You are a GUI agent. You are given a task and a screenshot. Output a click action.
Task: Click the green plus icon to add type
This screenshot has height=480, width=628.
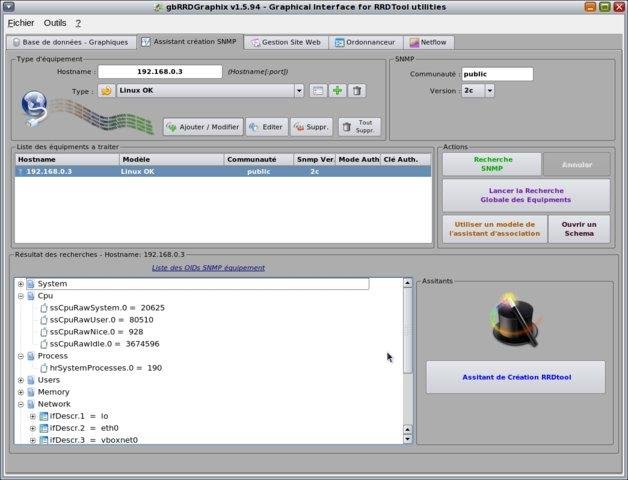[337, 91]
